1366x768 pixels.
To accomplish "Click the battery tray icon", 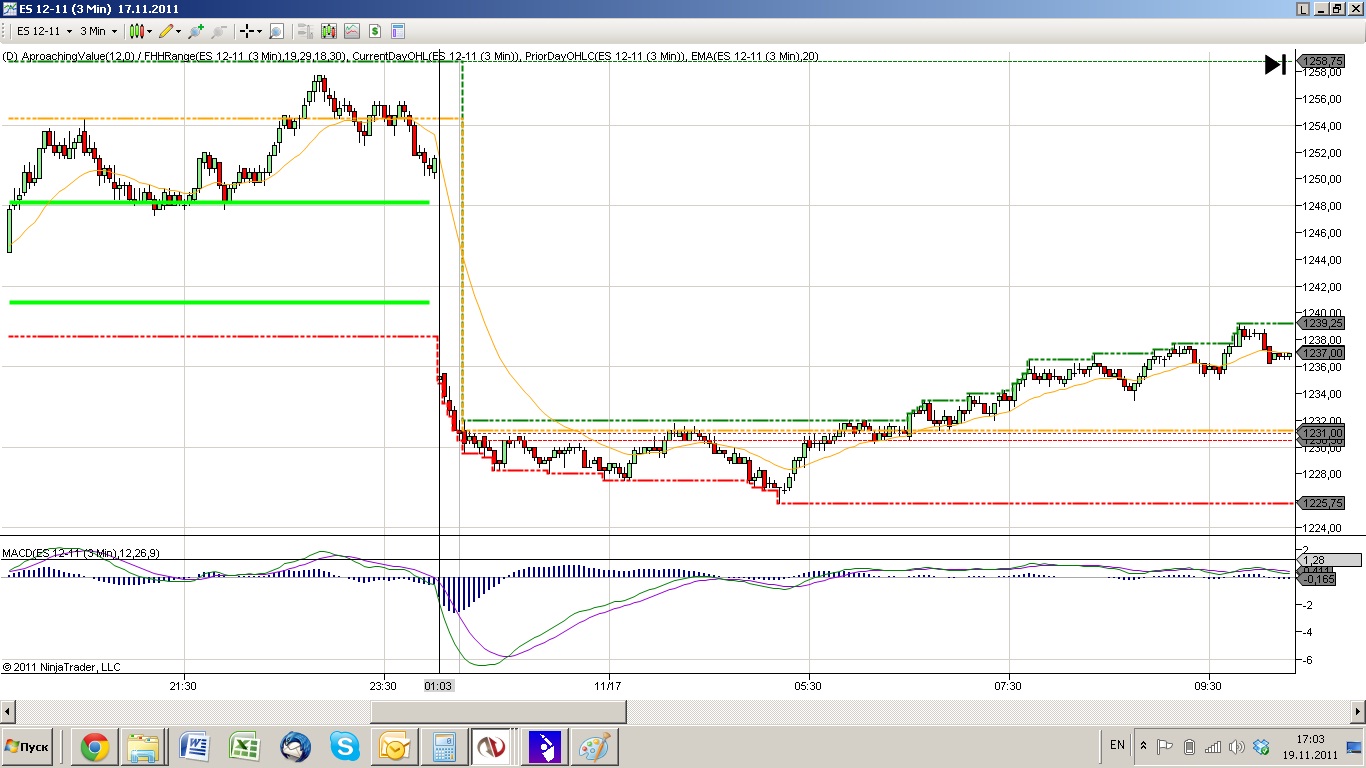I will click(1190, 746).
